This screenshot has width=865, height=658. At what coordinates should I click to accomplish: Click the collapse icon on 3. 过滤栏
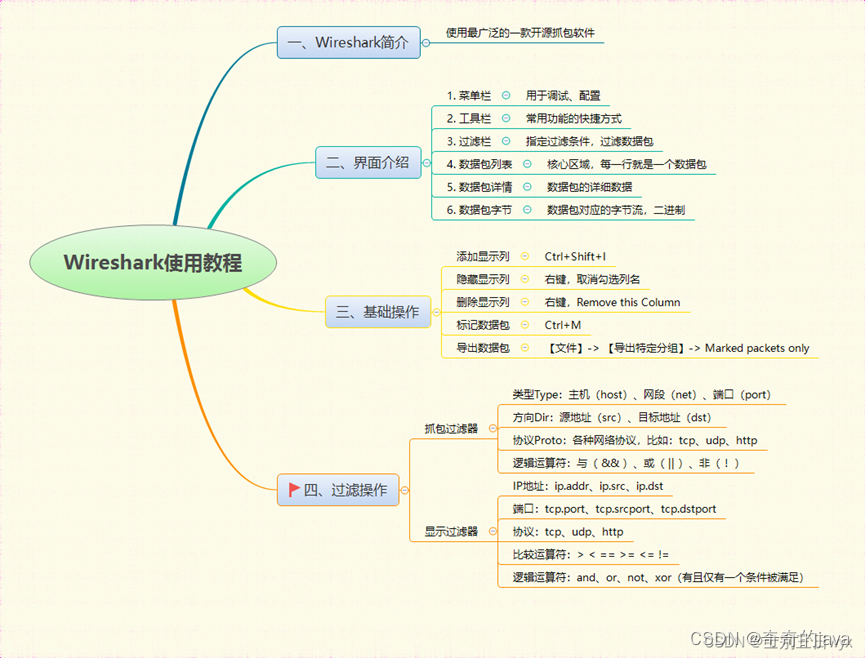505,141
